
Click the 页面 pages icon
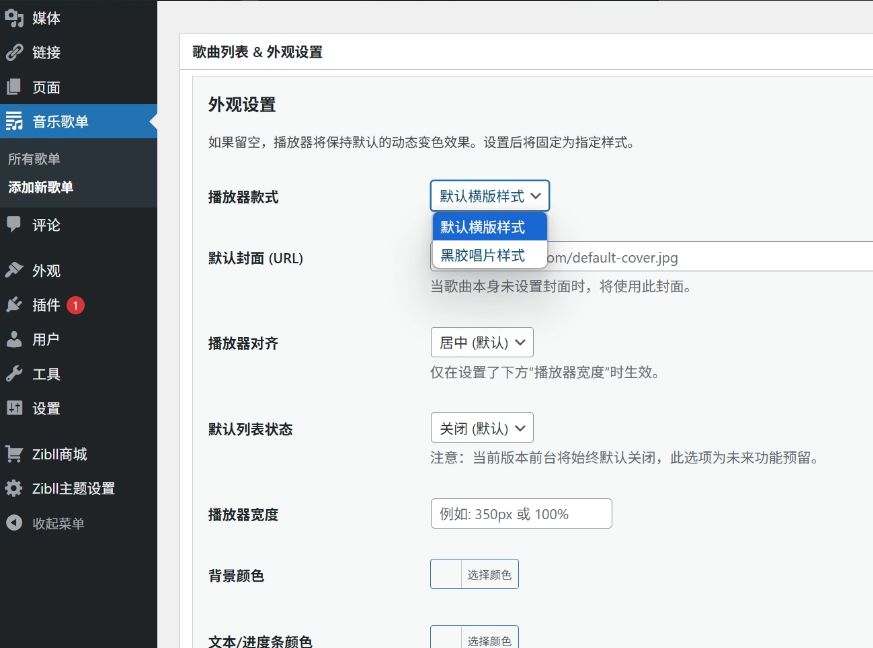(x=14, y=87)
